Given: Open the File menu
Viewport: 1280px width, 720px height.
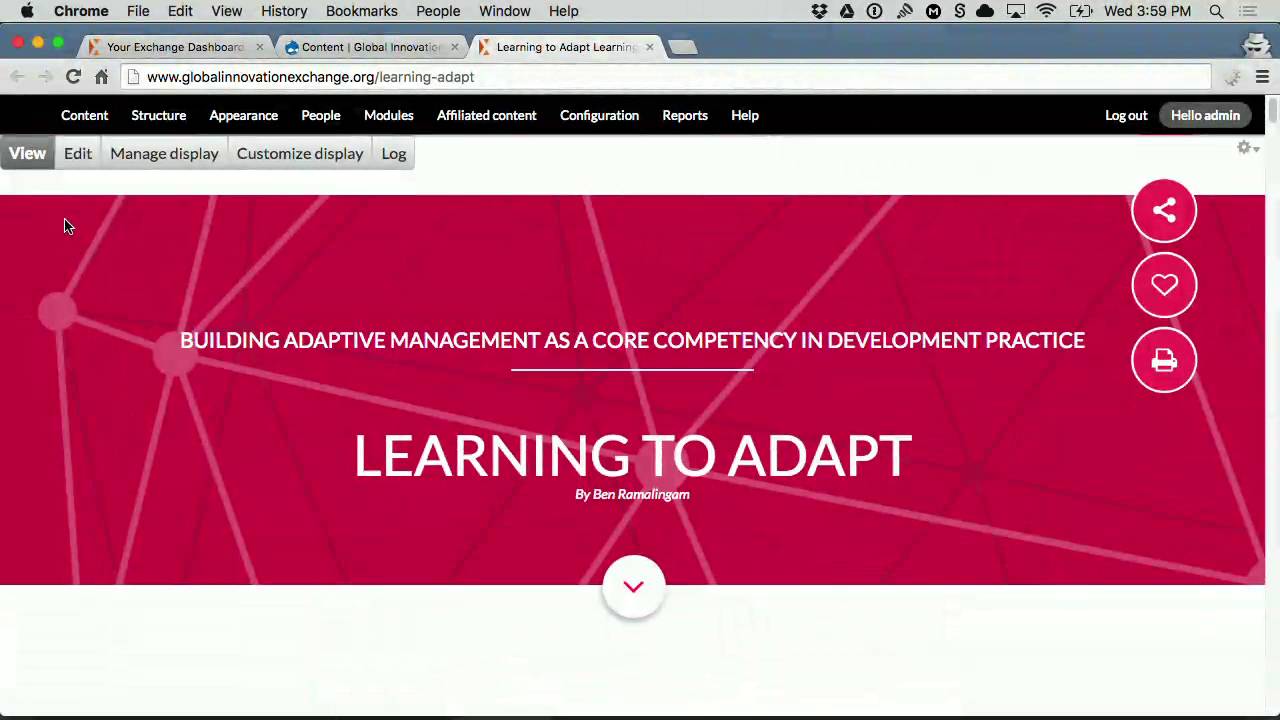Looking at the screenshot, I should tap(138, 11).
